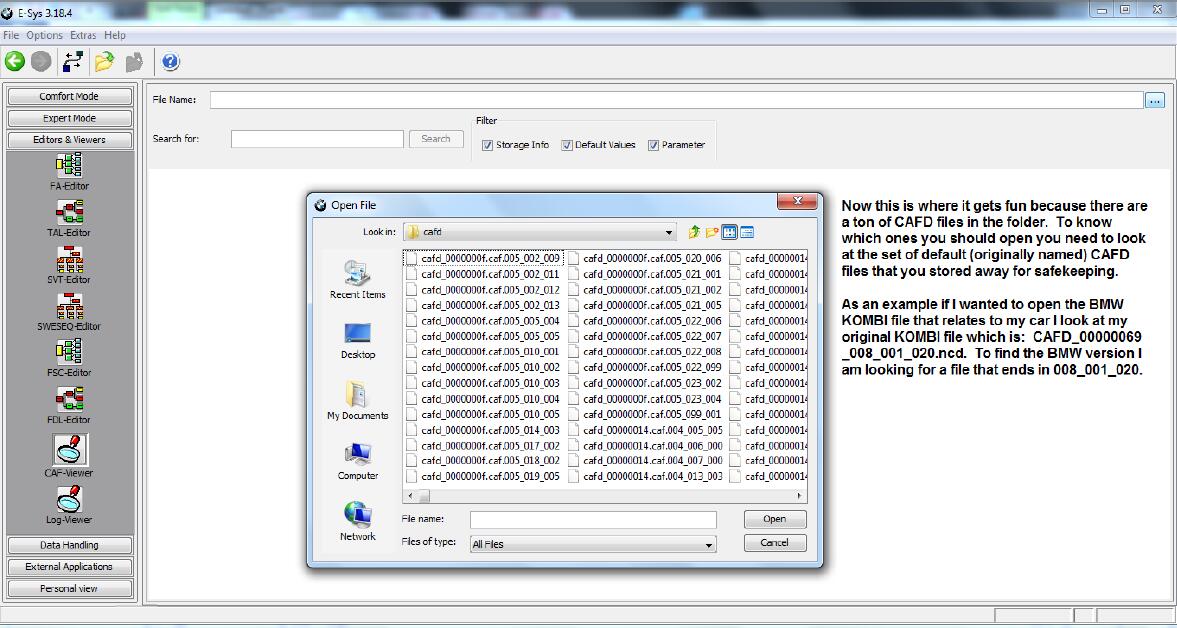Create new folder in Open File dialog
The width and height of the screenshot is (1177, 628).
pyautogui.click(x=712, y=233)
